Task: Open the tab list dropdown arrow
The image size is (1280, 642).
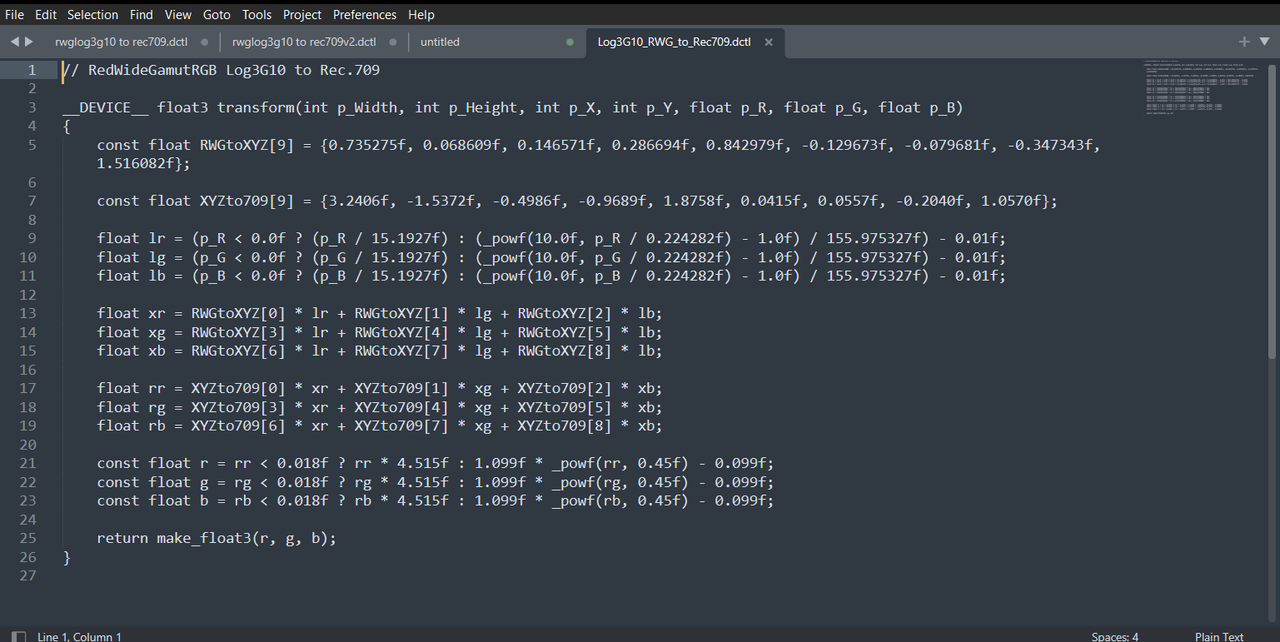Action: pos(1264,42)
